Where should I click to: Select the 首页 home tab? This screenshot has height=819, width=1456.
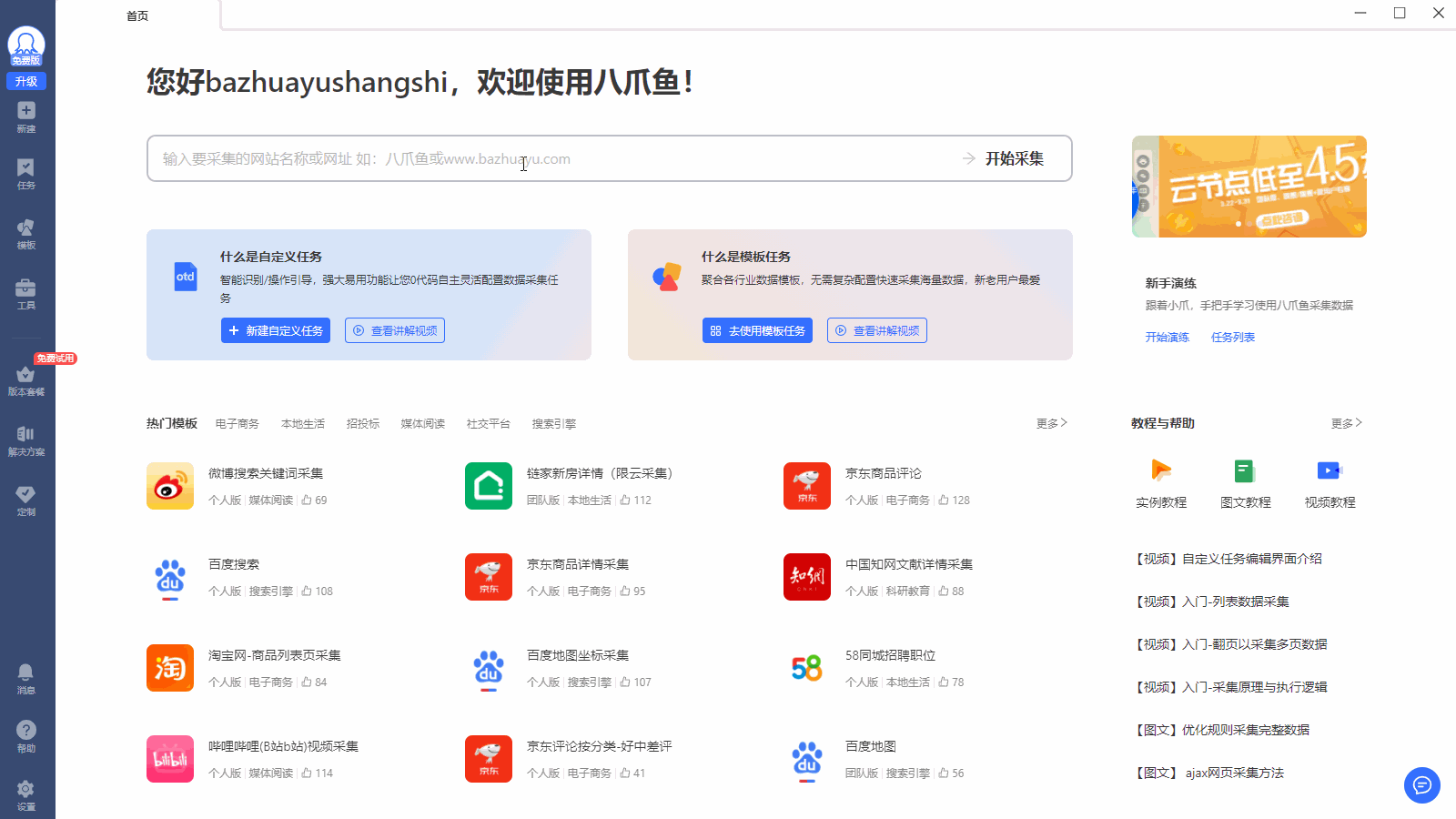[x=137, y=15]
